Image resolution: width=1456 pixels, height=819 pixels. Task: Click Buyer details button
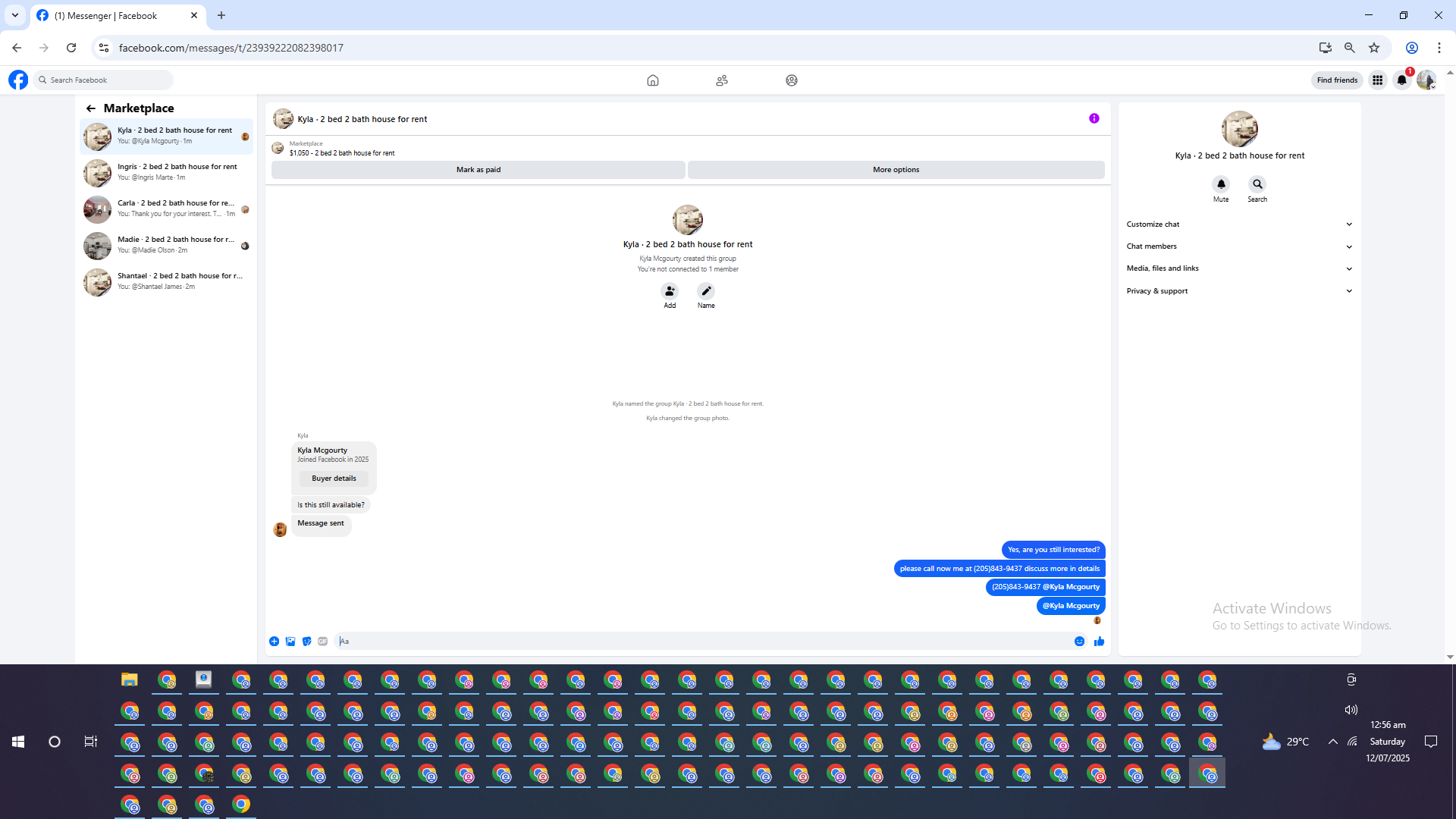[334, 479]
